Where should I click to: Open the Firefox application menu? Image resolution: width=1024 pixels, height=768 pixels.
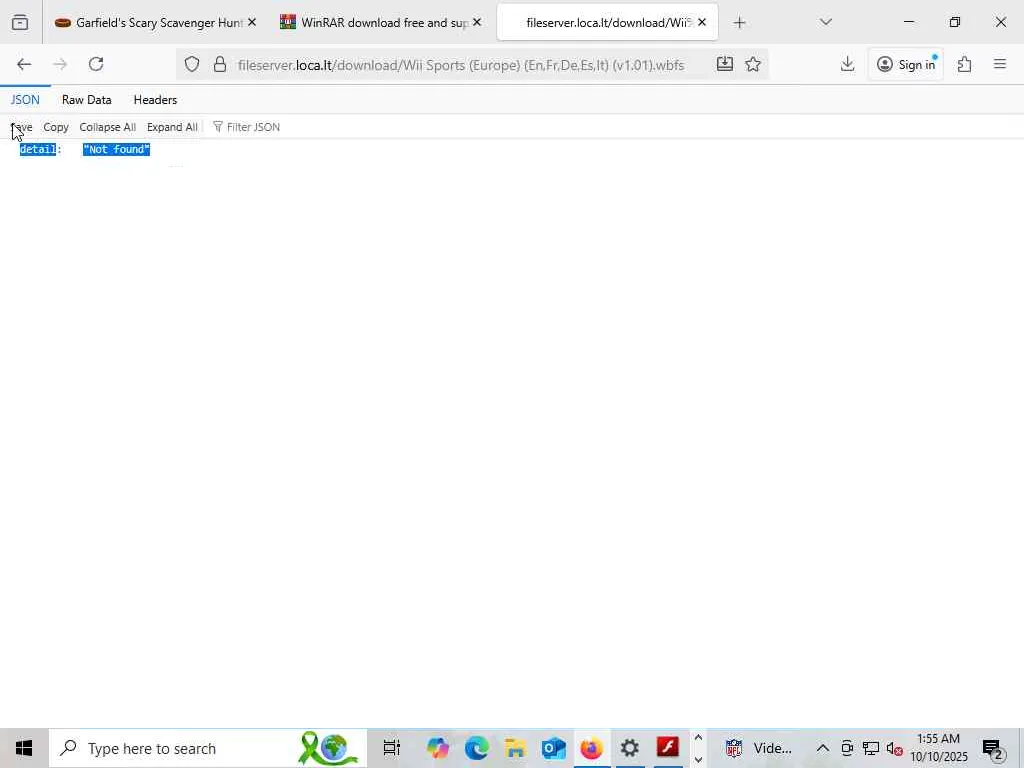tap(1000, 64)
